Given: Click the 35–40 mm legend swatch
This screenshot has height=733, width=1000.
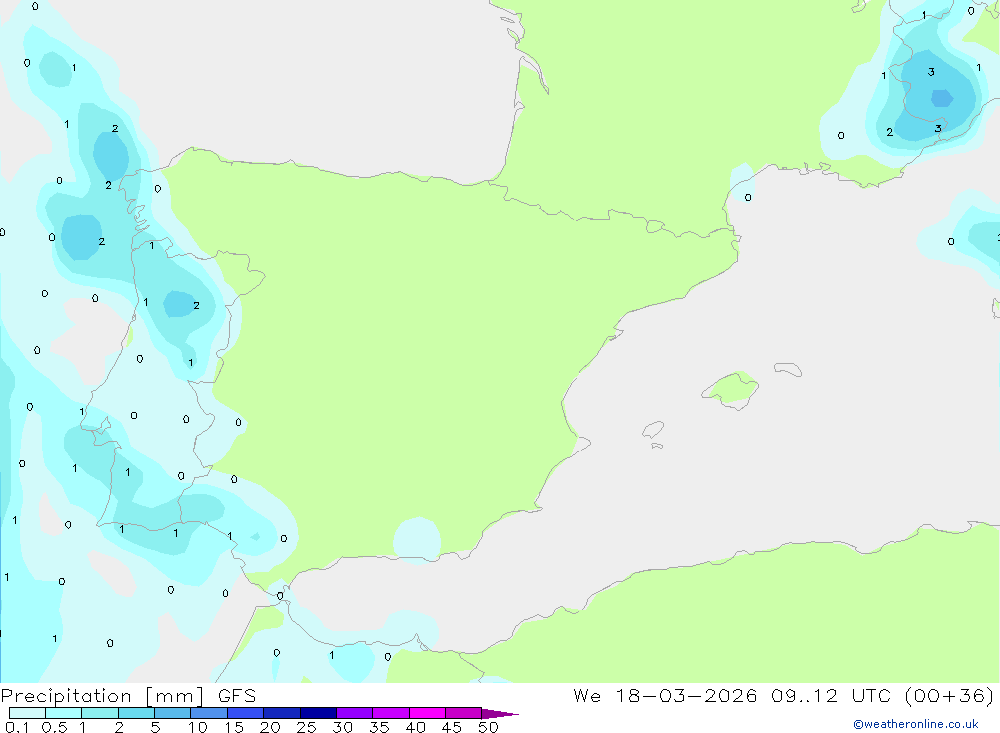Looking at the screenshot, I should click(391, 713).
